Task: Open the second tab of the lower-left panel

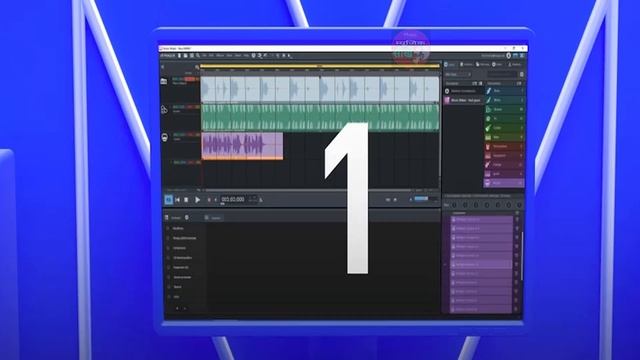Action: click(x=213, y=218)
